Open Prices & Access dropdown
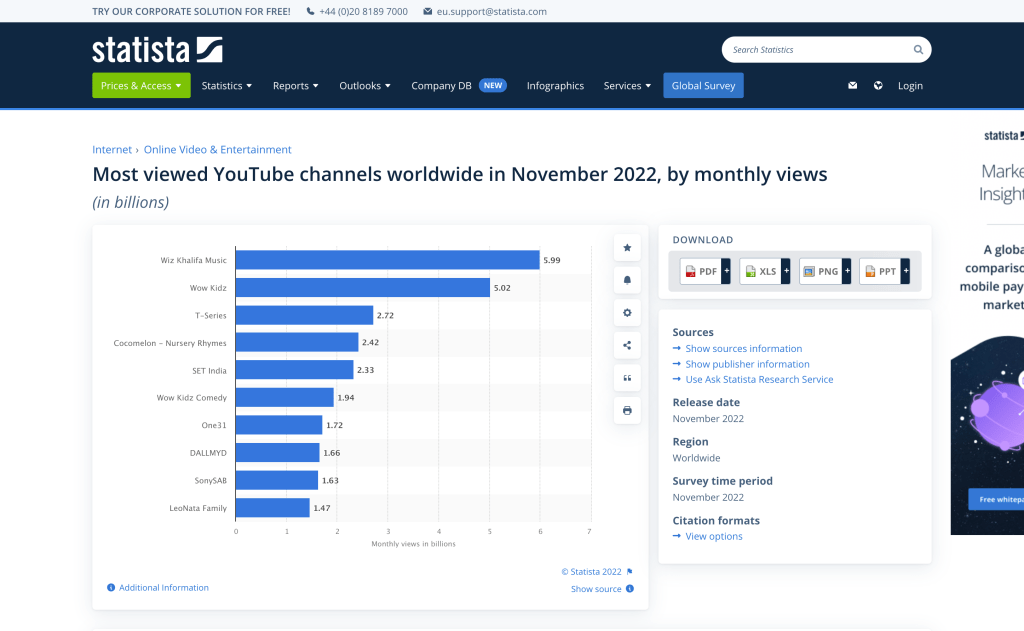1024x631 pixels. [141, 86]
